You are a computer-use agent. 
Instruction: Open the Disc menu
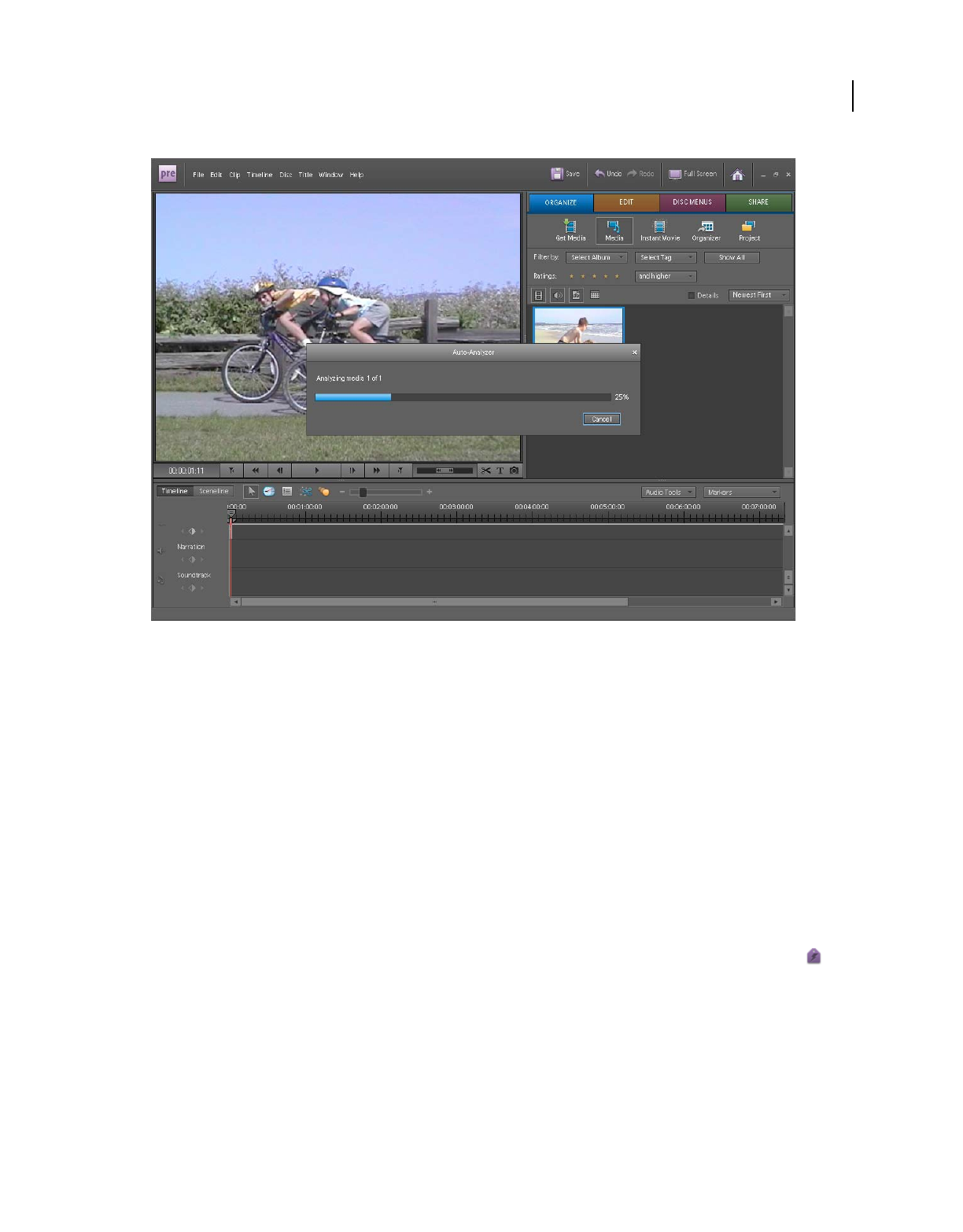pyautogui.click(x=286, y=175)
